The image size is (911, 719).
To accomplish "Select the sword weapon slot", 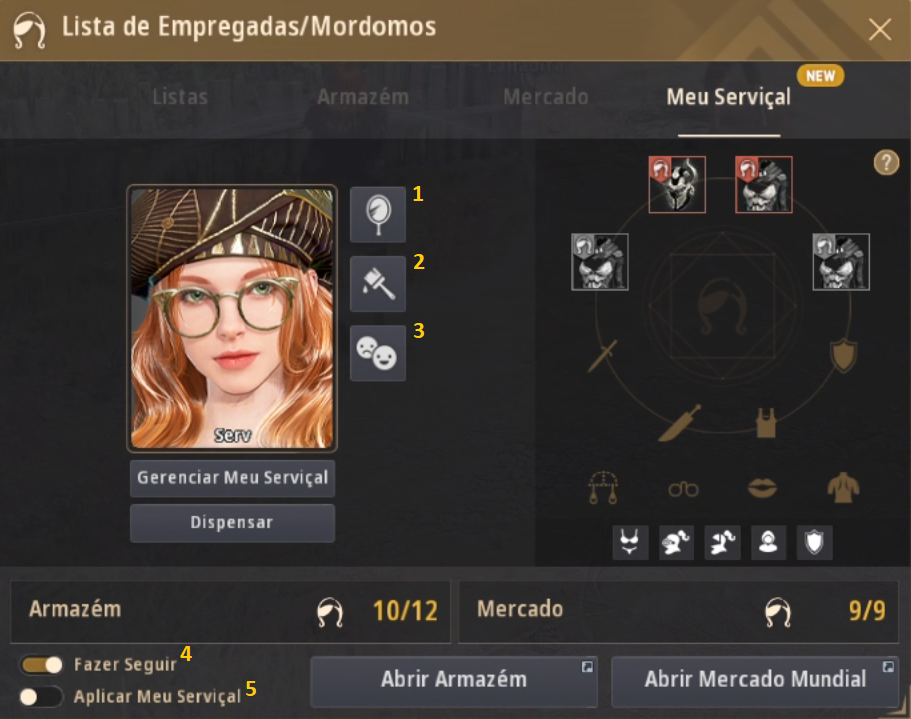I will 602,356.
